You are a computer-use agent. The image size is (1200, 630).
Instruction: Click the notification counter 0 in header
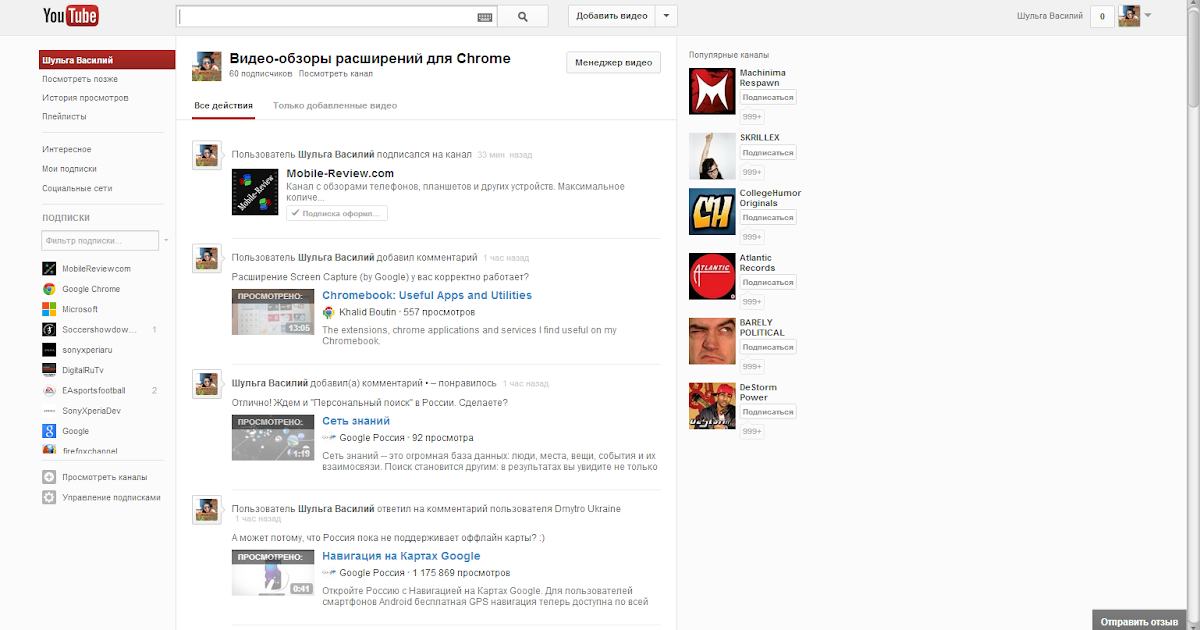[x=1102, y=16]
